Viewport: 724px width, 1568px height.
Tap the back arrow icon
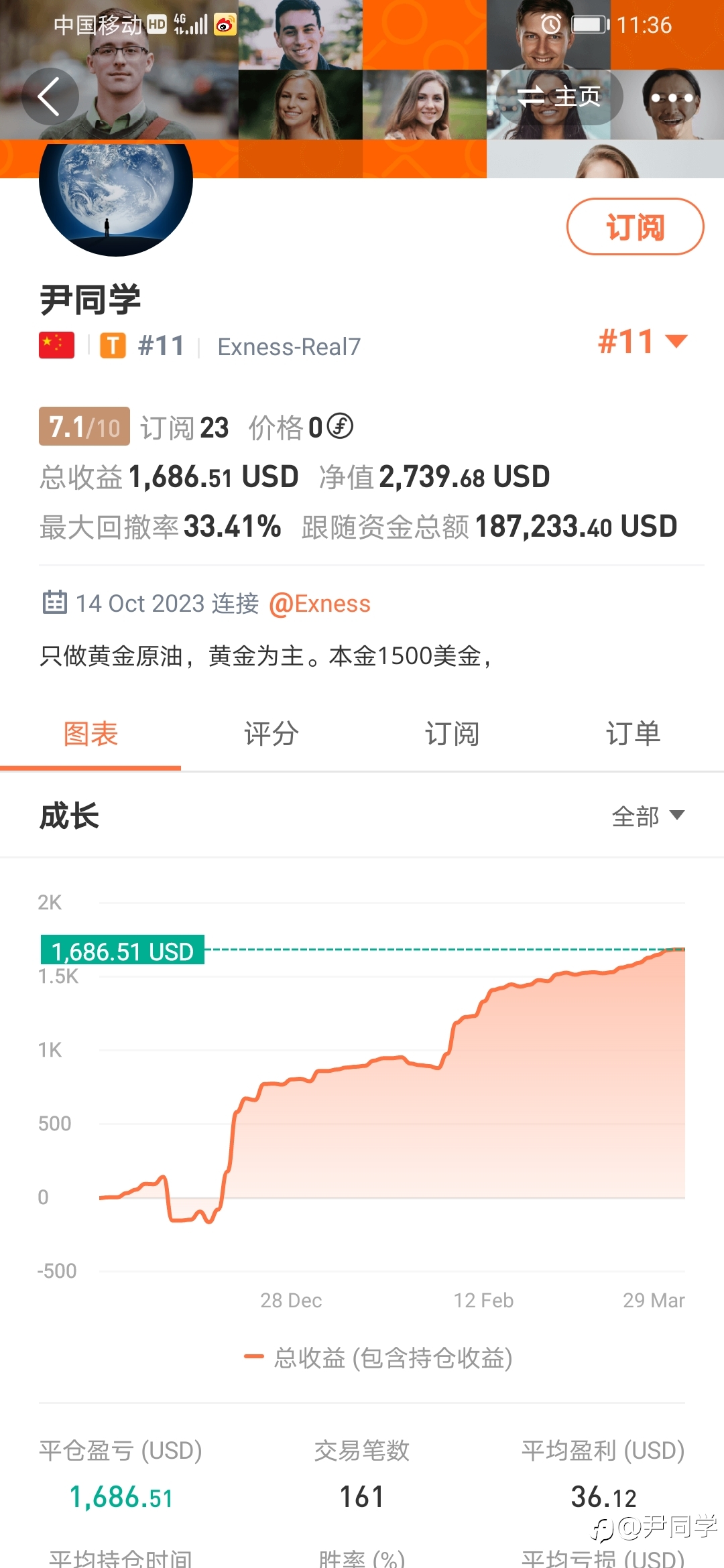50,96
